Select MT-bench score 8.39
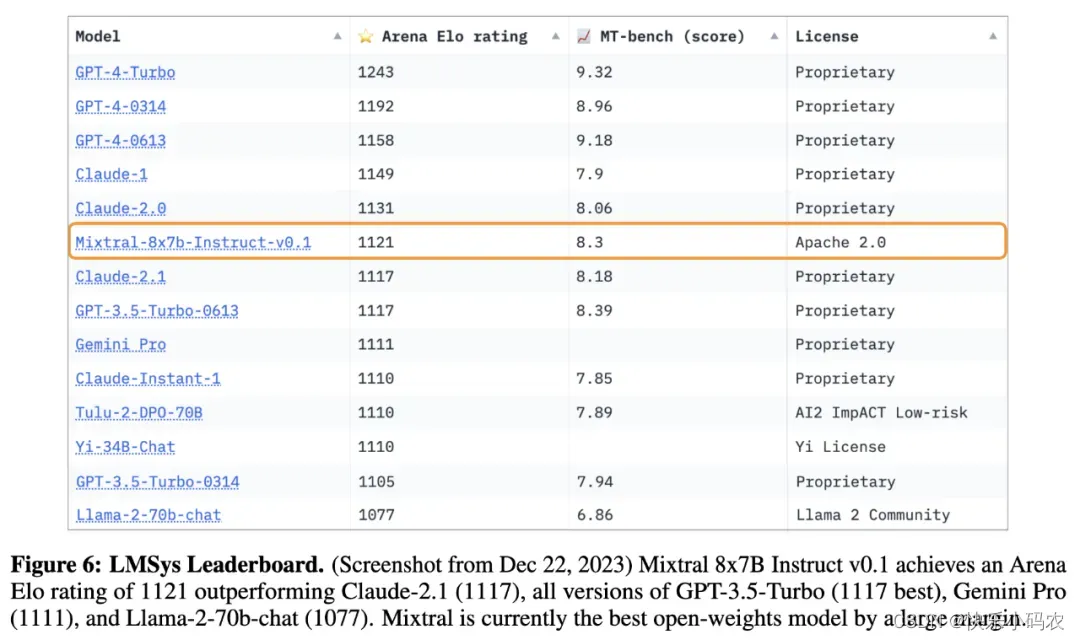This screenshot has width=1080, height=640. point(594,311)
